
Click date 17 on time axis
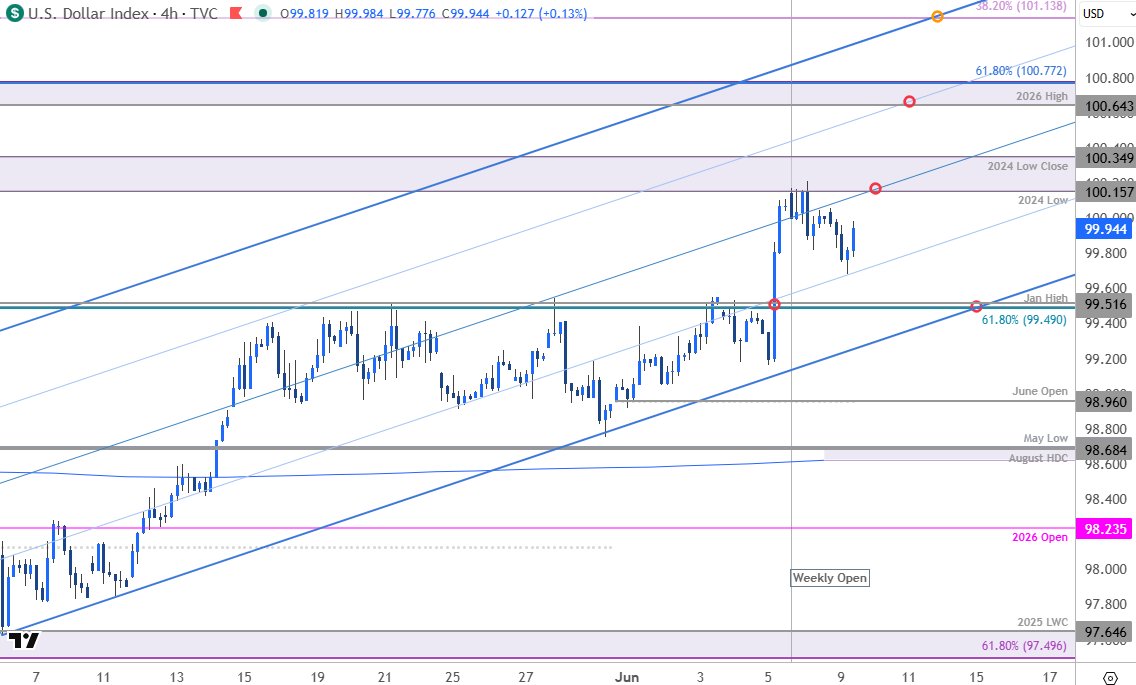point(1050,677)
